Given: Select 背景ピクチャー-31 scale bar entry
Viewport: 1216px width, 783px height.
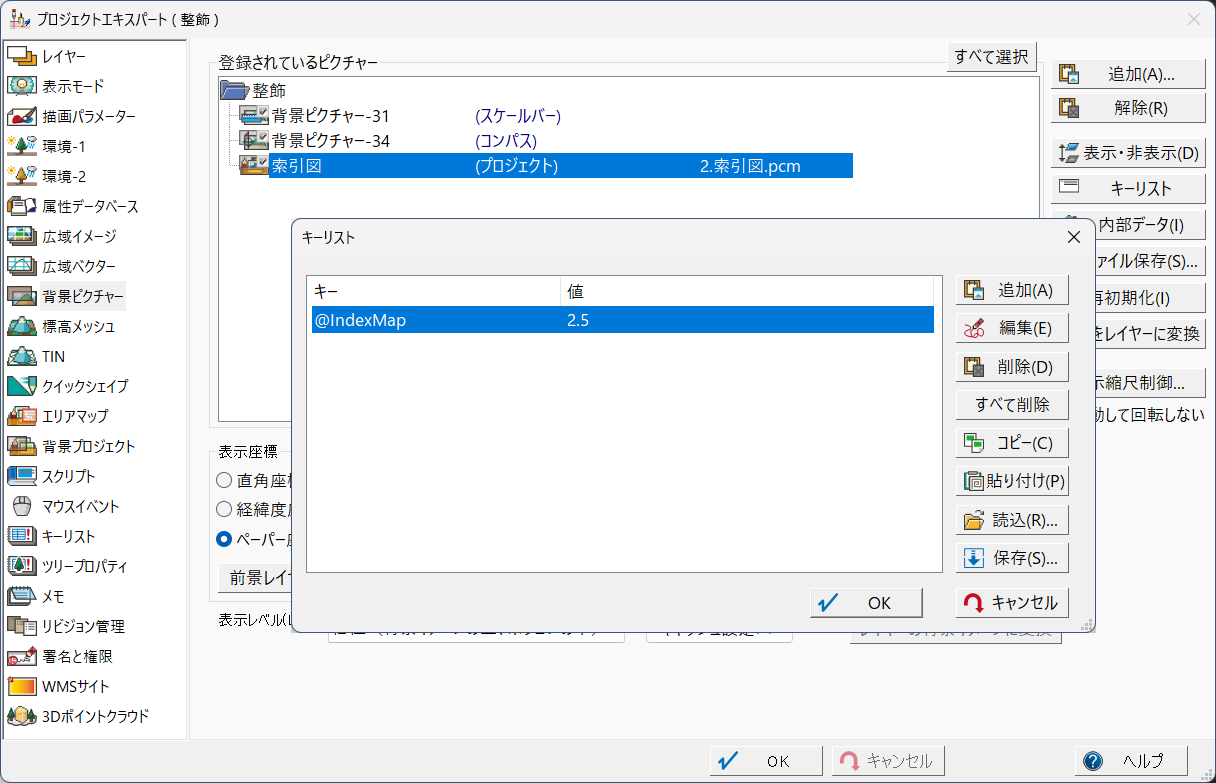Looking at the screenshot, I should [x=330, y=116].
